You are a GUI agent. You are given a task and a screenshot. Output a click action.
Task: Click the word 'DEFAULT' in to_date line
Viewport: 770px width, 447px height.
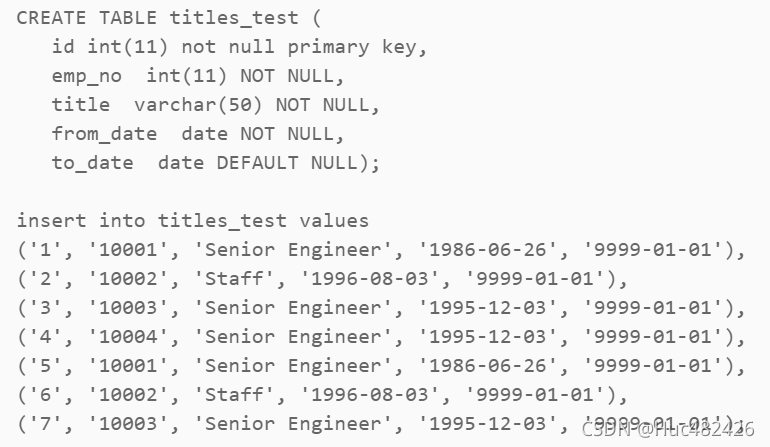point(257,163)
